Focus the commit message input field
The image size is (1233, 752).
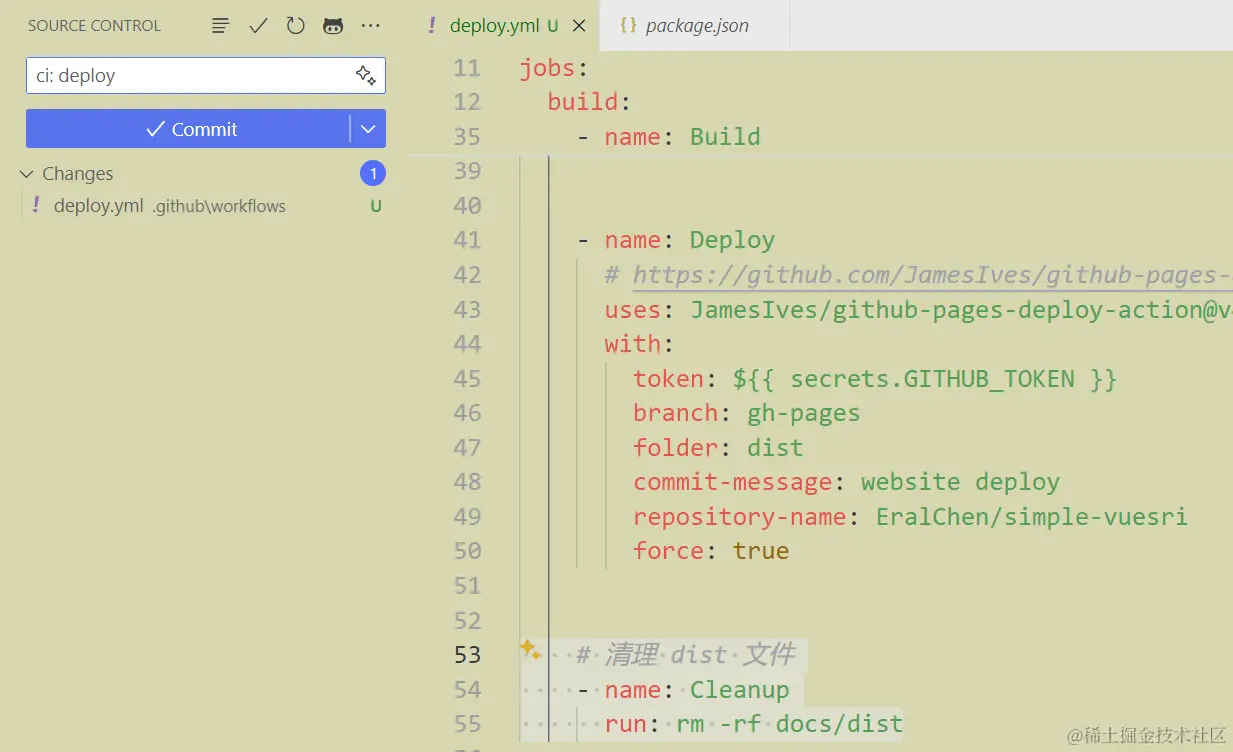tap(206, 75)
